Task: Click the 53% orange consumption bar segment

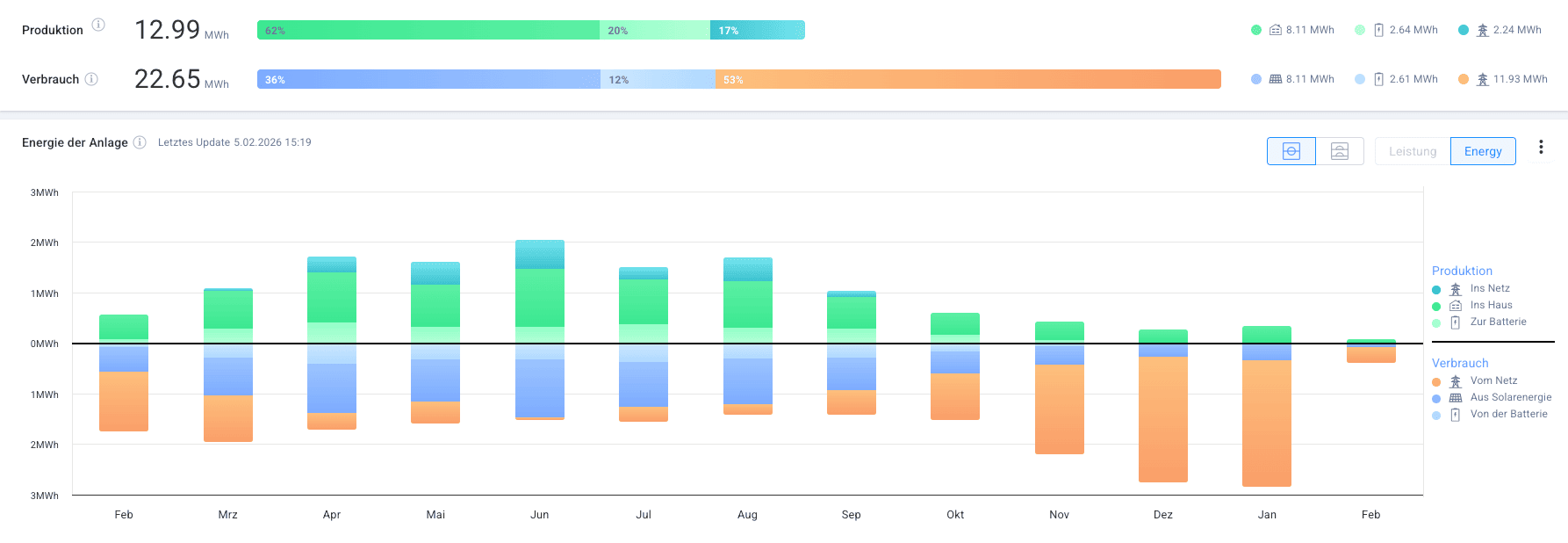Action: (967, 79)
